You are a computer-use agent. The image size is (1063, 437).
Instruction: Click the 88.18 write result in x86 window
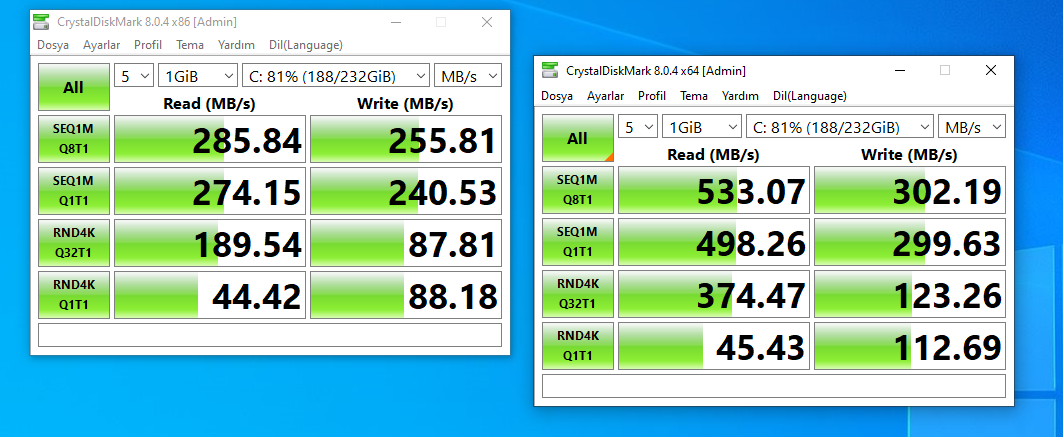point(405,295)
